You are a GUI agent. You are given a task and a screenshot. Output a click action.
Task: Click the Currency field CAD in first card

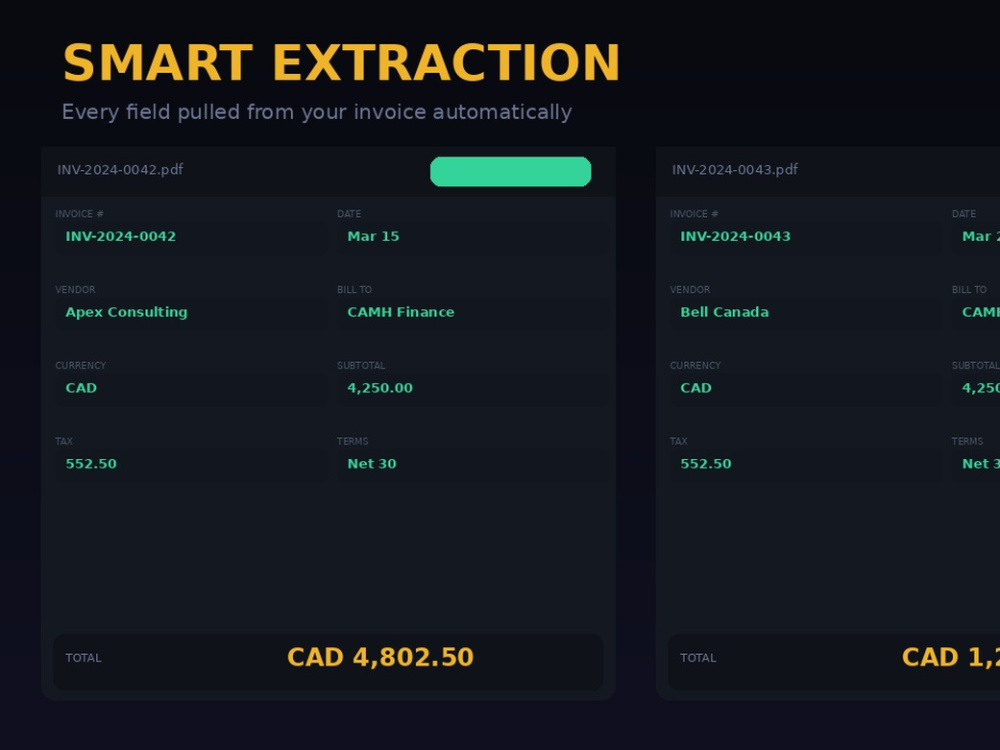pyautogui.click(x=191, y=388)
